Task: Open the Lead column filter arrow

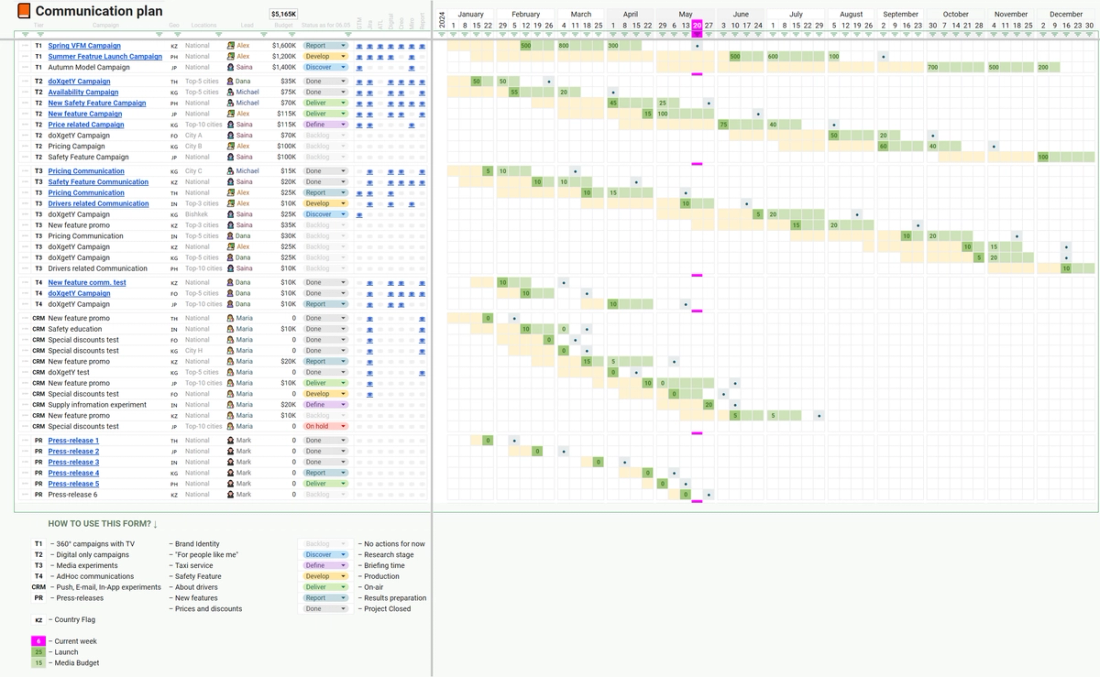Action: (x=262, y=34)
